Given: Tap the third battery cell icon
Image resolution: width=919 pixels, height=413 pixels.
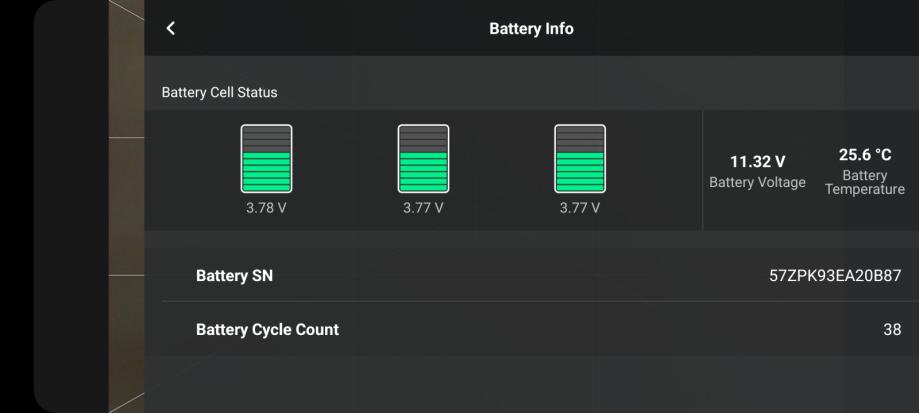Looking at the screenshot, I should coord(580,158).
